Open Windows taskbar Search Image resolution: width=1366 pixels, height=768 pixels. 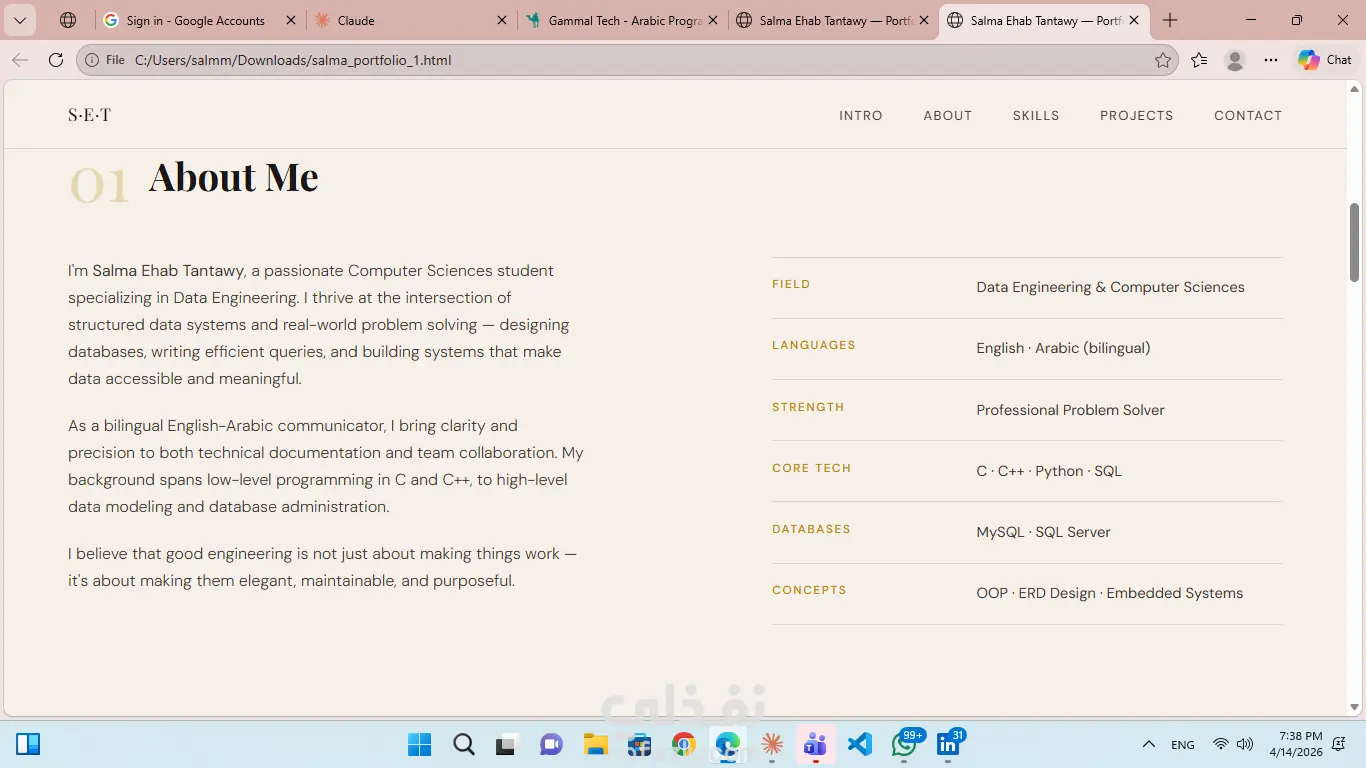pyautogui.click(x=464, y=744)
